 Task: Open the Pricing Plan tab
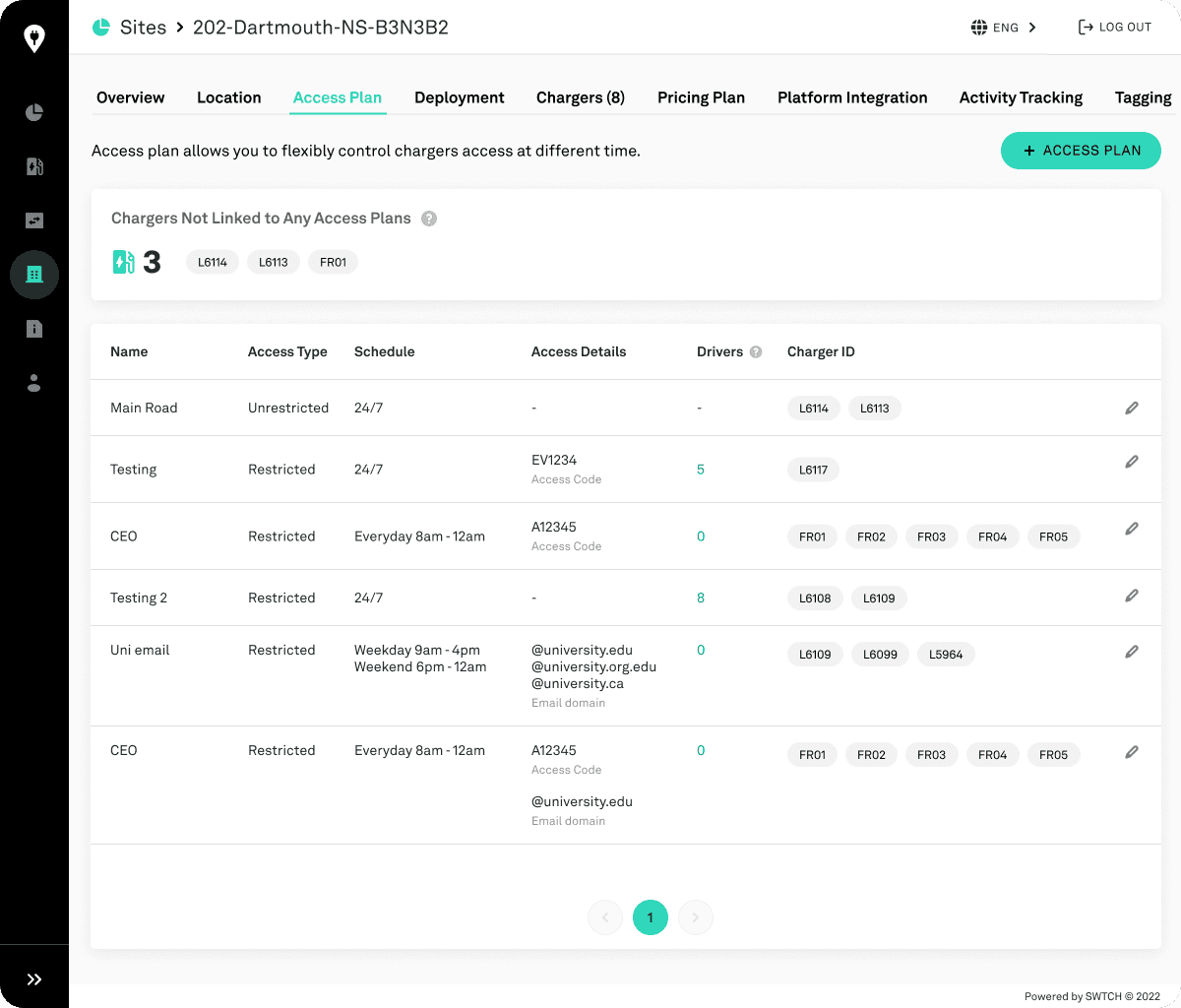tap(702, 97)
